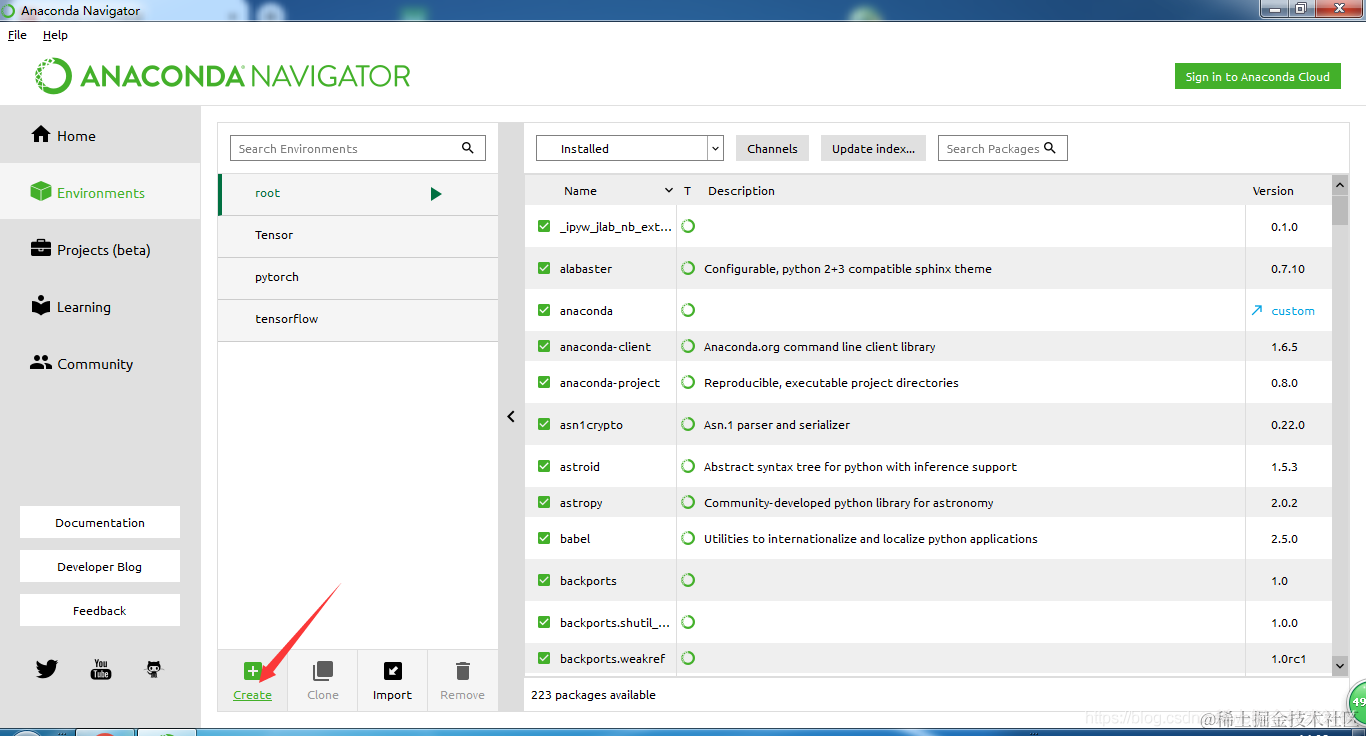Viewport: 1366px width, 736px height.
Task: Click the Update index button
Action: pos(873,148)
